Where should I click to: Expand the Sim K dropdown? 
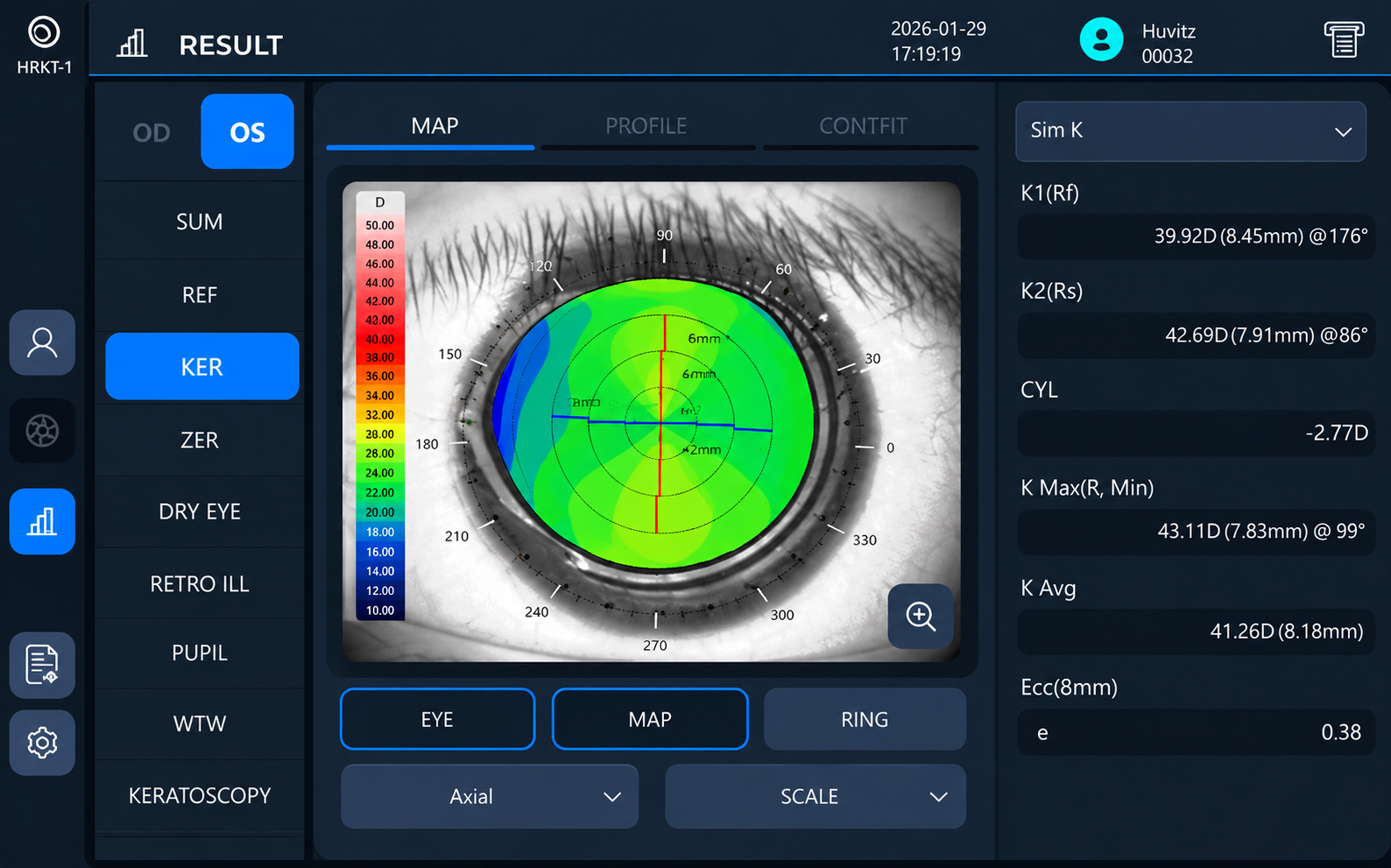[x=1190, y=131]
